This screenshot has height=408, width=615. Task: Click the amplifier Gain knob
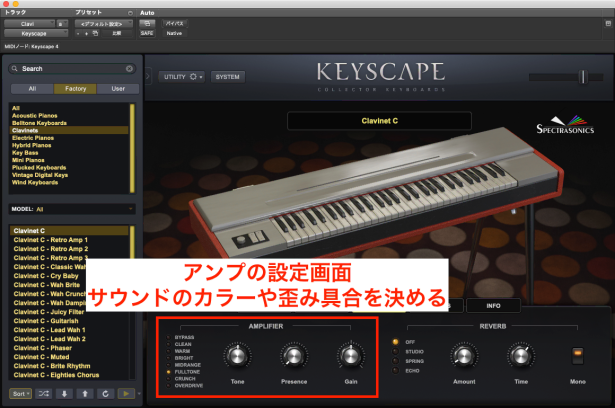tap(351, 356)
